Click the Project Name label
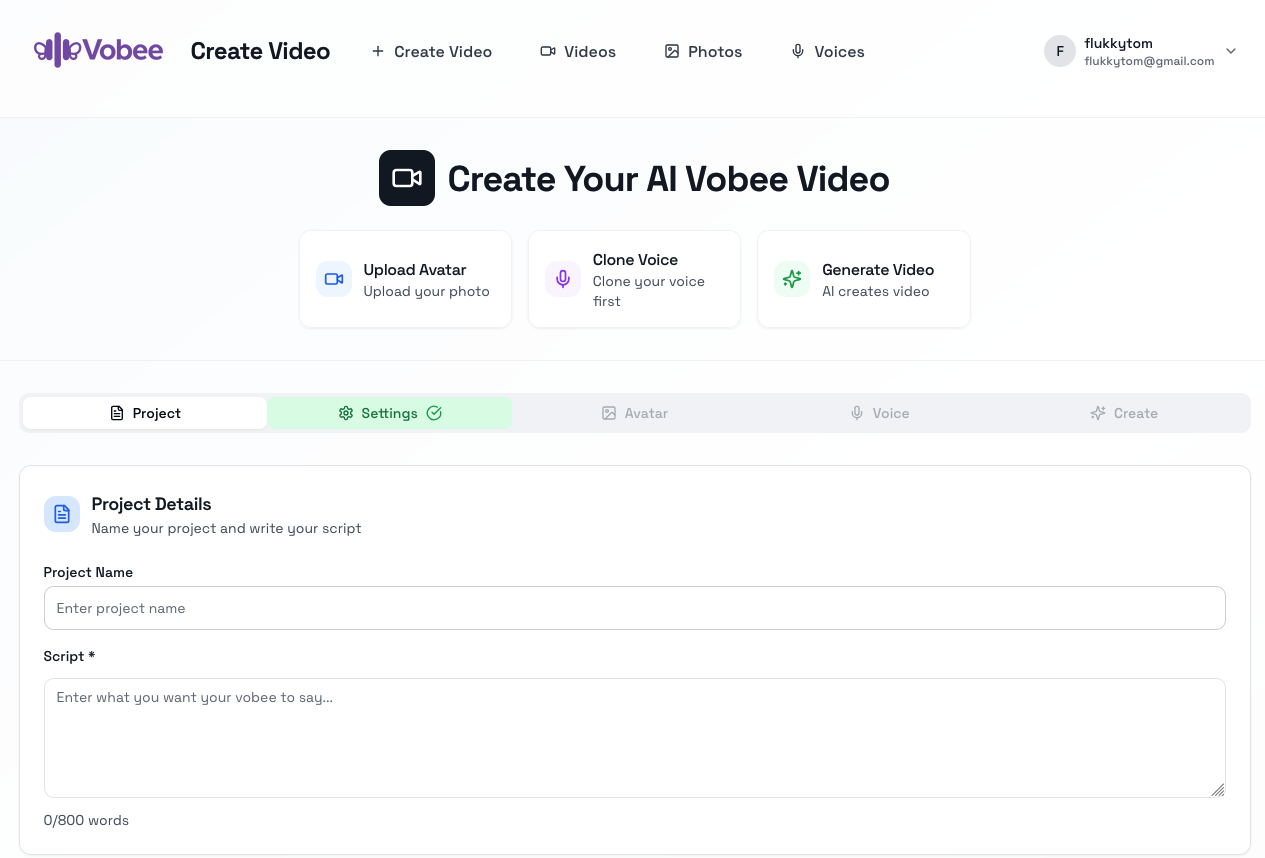 click(x=88, y=572)
